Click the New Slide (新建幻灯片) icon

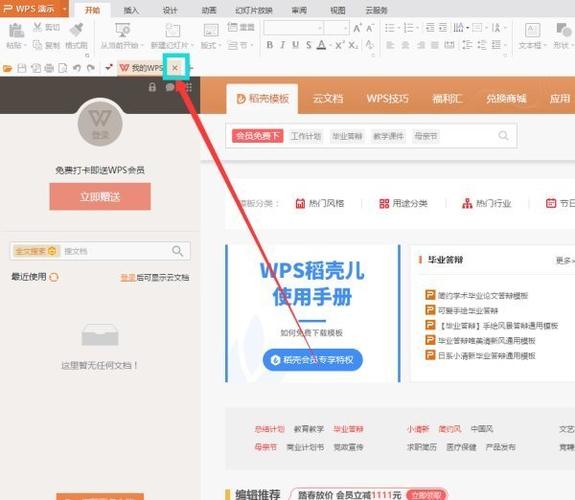click(172, 30)
